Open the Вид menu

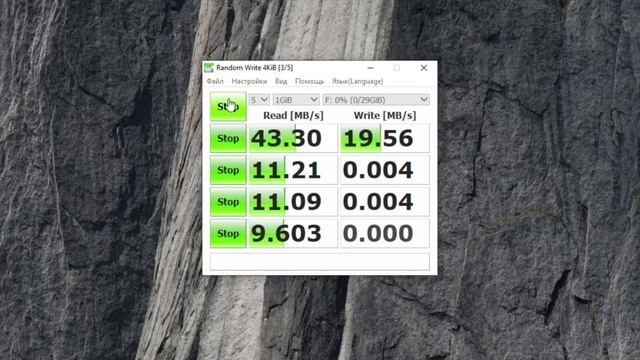[x=281, y=81]
